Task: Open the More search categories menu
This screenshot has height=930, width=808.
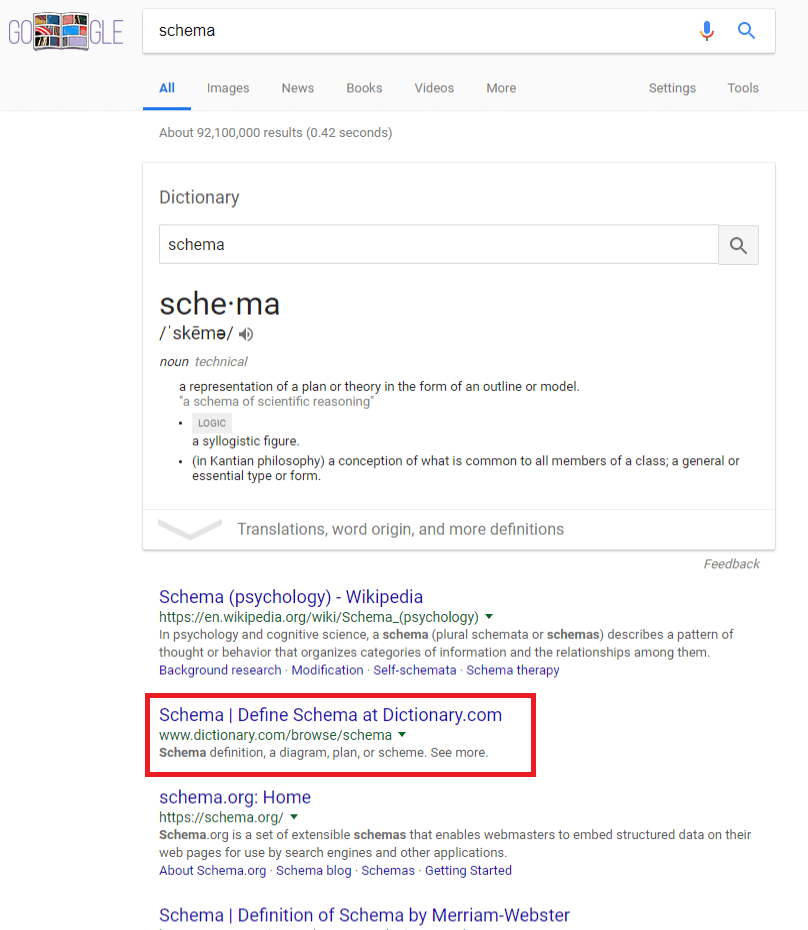Action: (501, 88)
